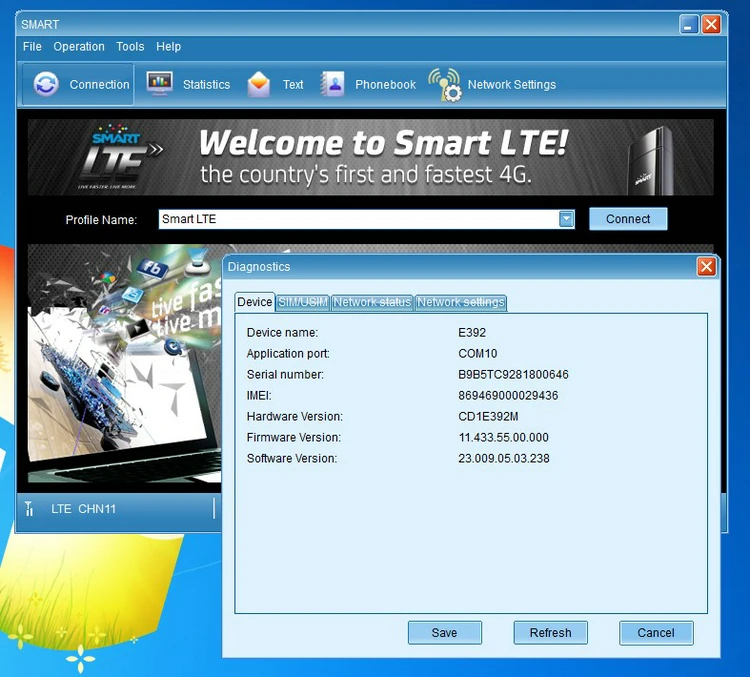750x677 pixels.
Task: Expand the Profile Name dropdown arrow
Action: point(566,219)
